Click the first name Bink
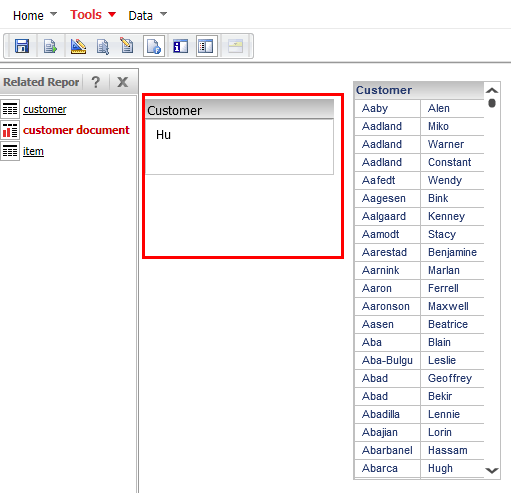 438,198
